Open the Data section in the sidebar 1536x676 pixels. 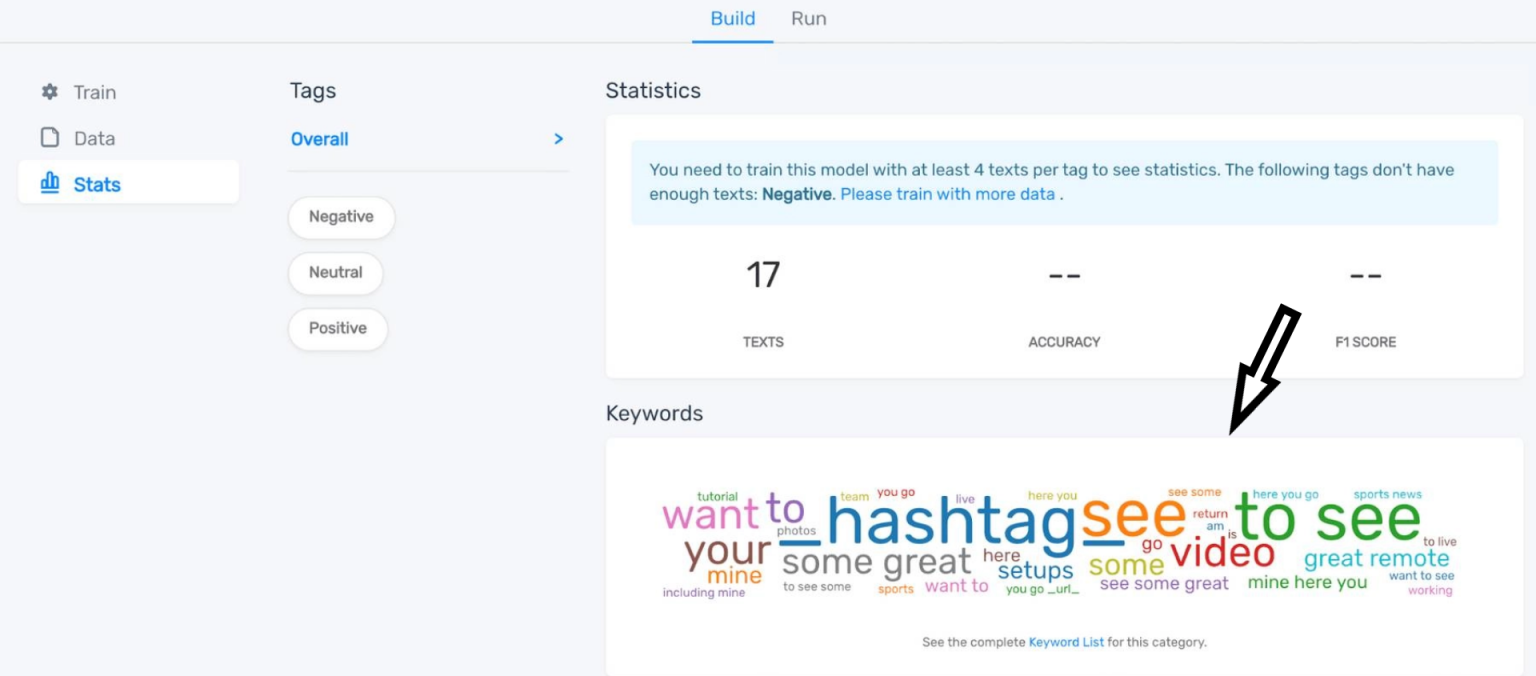[x=95, y=137]
